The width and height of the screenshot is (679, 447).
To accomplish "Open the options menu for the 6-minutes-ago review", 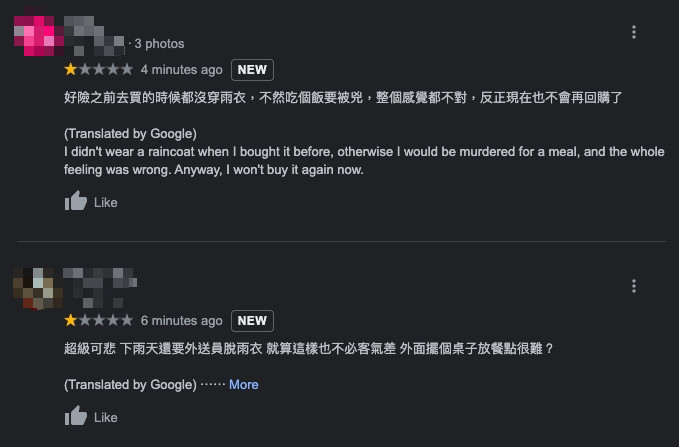I will coord(634,286).
